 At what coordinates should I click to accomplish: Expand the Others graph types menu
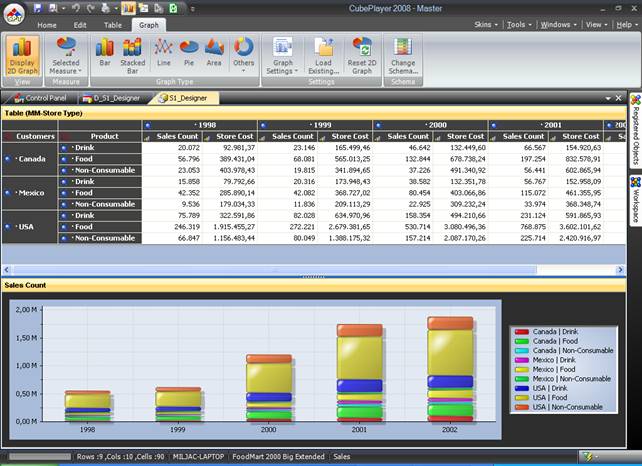click(244, 55)
